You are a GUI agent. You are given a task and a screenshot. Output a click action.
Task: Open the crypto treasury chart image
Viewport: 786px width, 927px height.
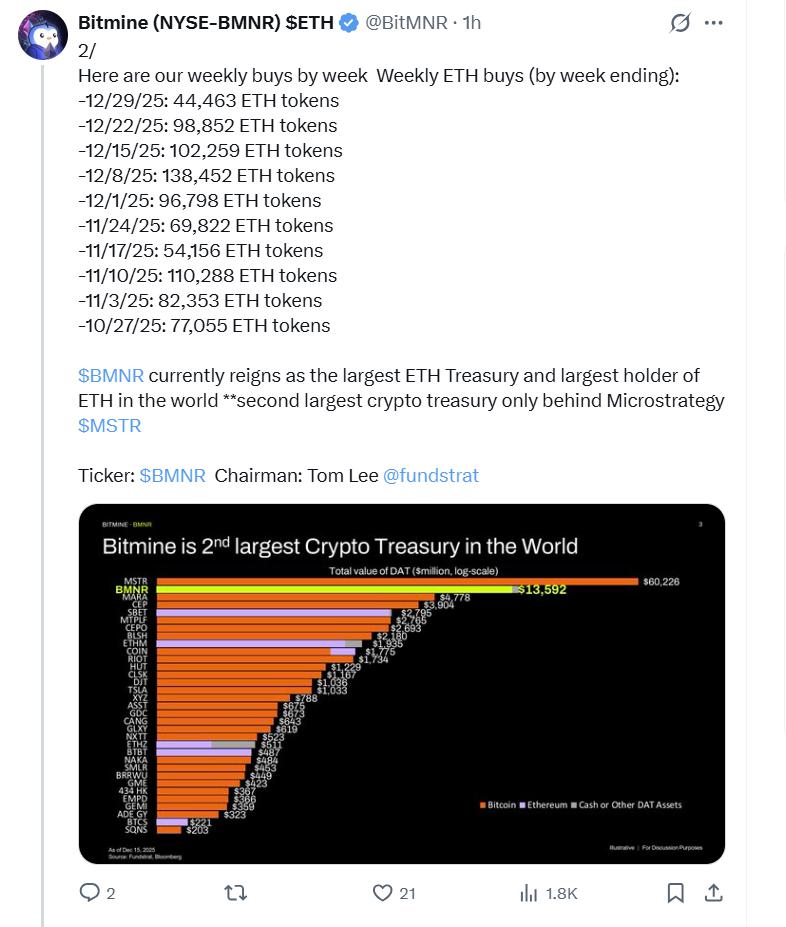click(x=401, y=683)
